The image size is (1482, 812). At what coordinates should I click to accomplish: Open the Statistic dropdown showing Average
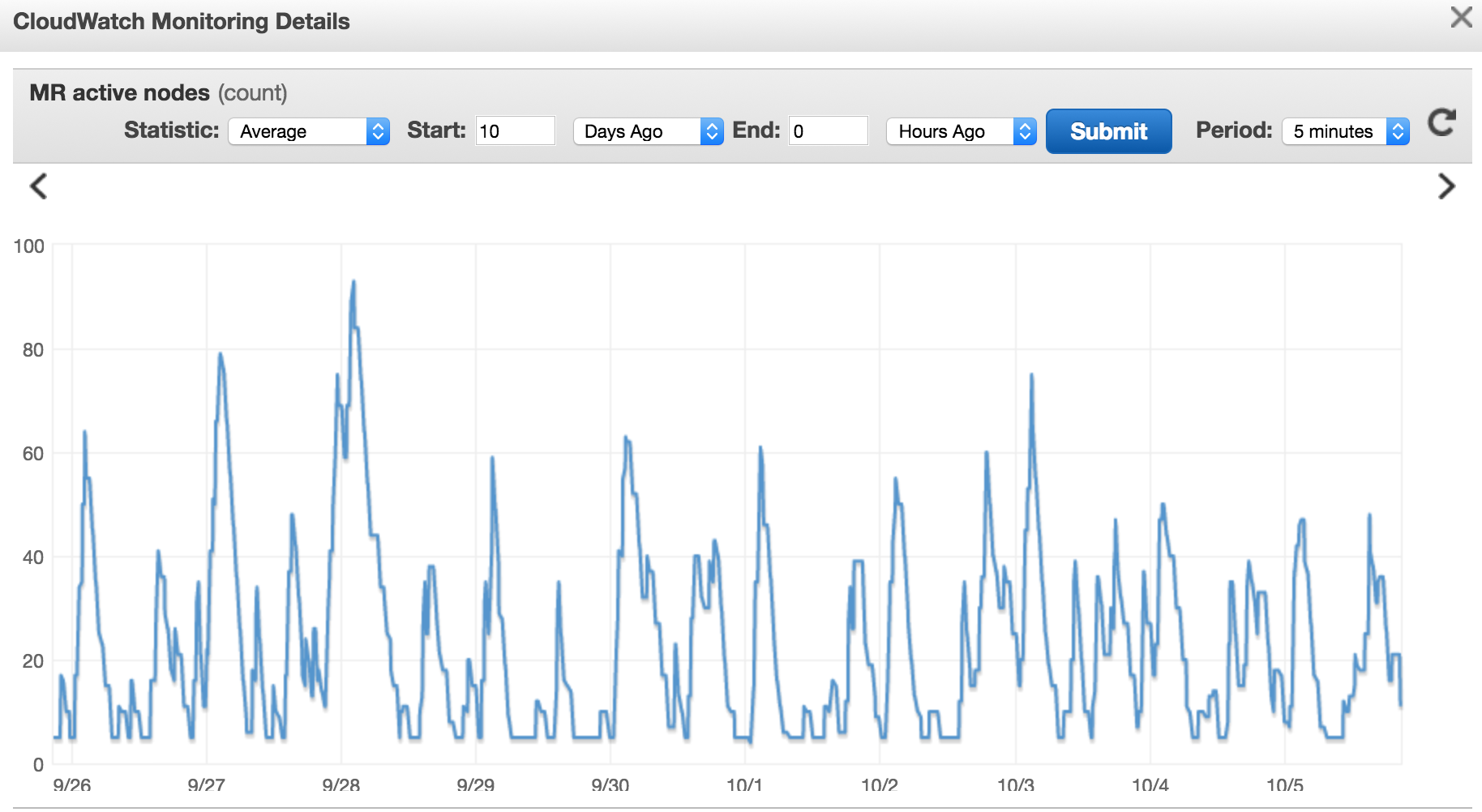tap(309, 131)
